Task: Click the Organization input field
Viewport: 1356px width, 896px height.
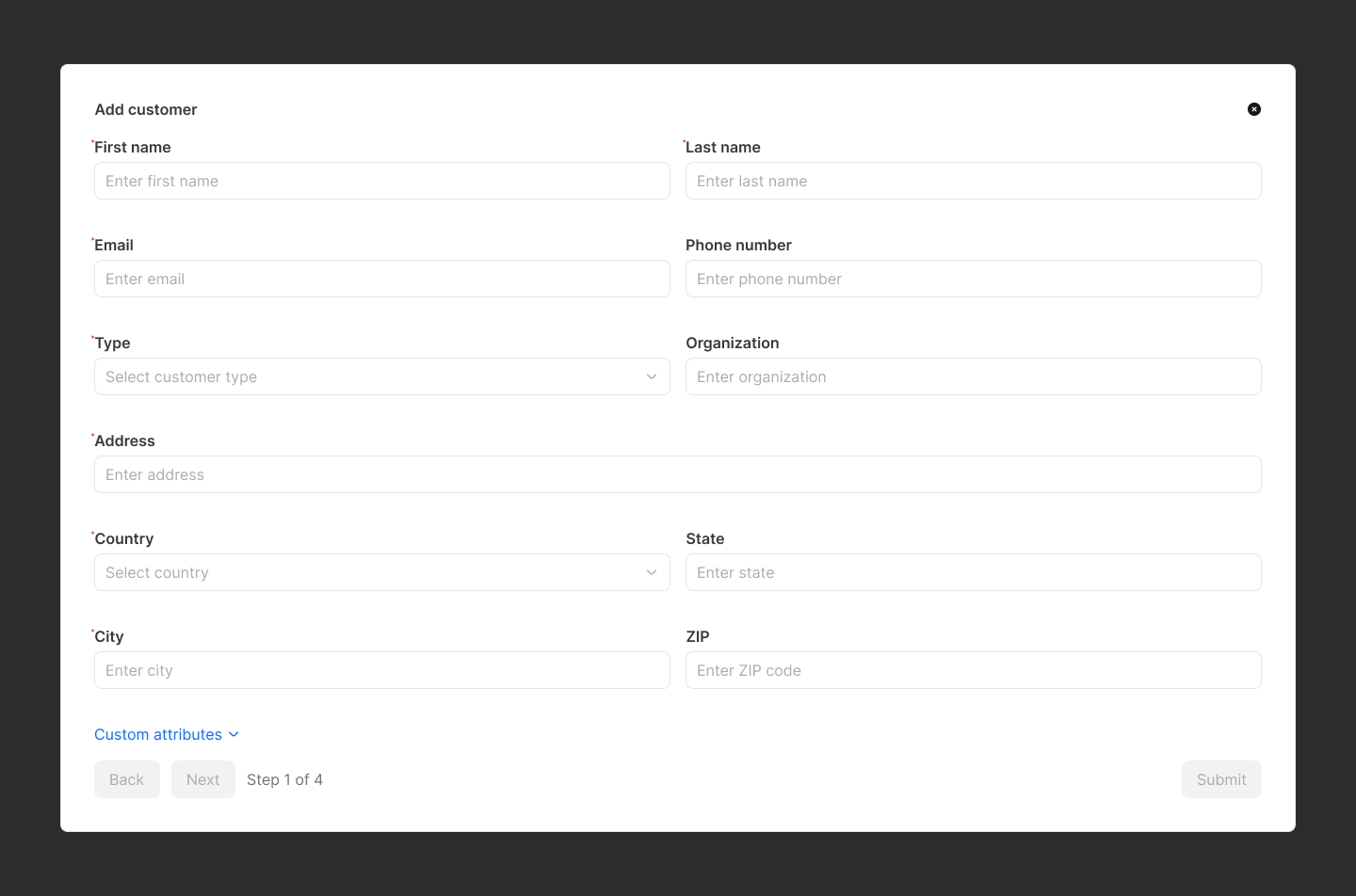Action: tap(973, 376)
